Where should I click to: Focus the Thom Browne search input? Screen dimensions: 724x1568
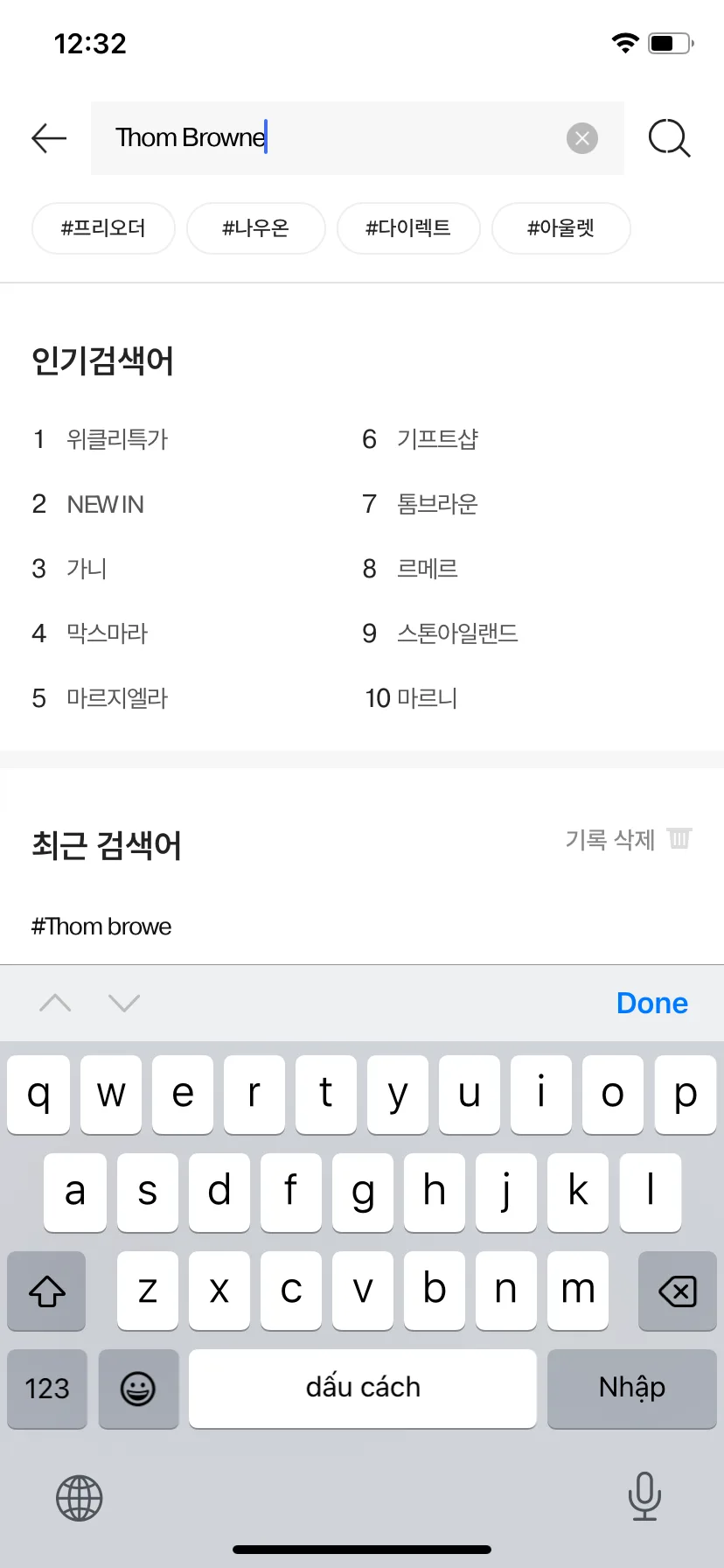358,138
